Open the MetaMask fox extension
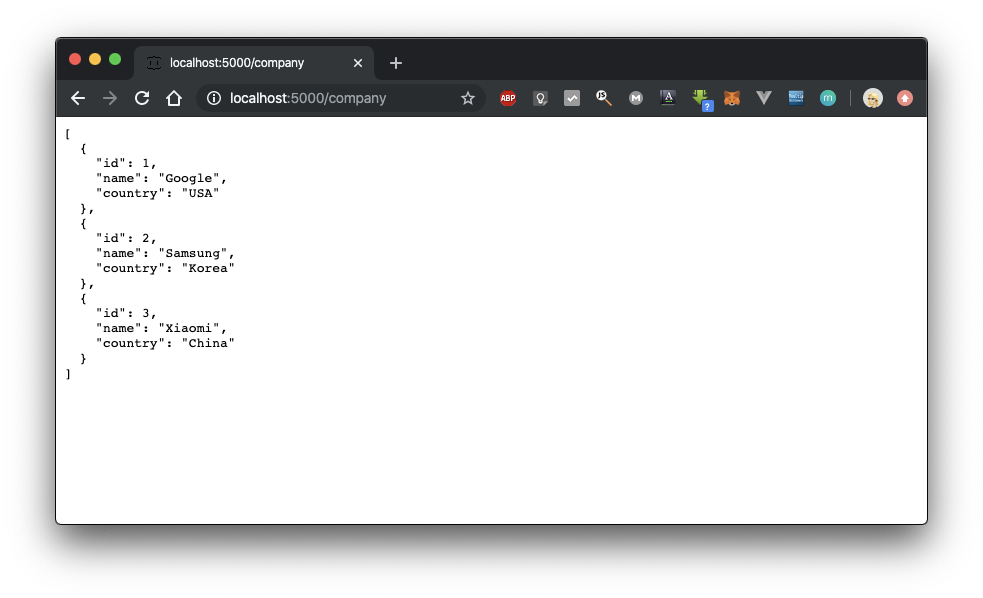This screenshot has height=598, width=983. (x=732, y=98)
